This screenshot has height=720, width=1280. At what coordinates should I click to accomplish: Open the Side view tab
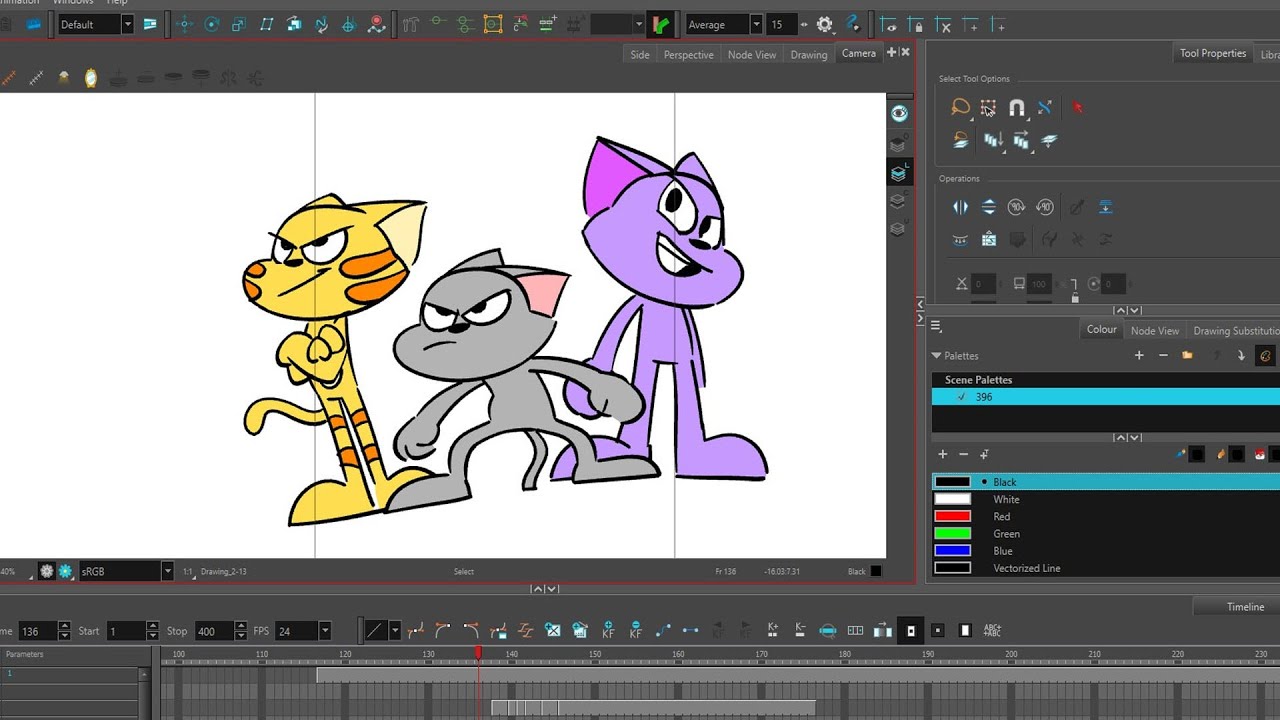pyautogui.click(x=640, y=55)
